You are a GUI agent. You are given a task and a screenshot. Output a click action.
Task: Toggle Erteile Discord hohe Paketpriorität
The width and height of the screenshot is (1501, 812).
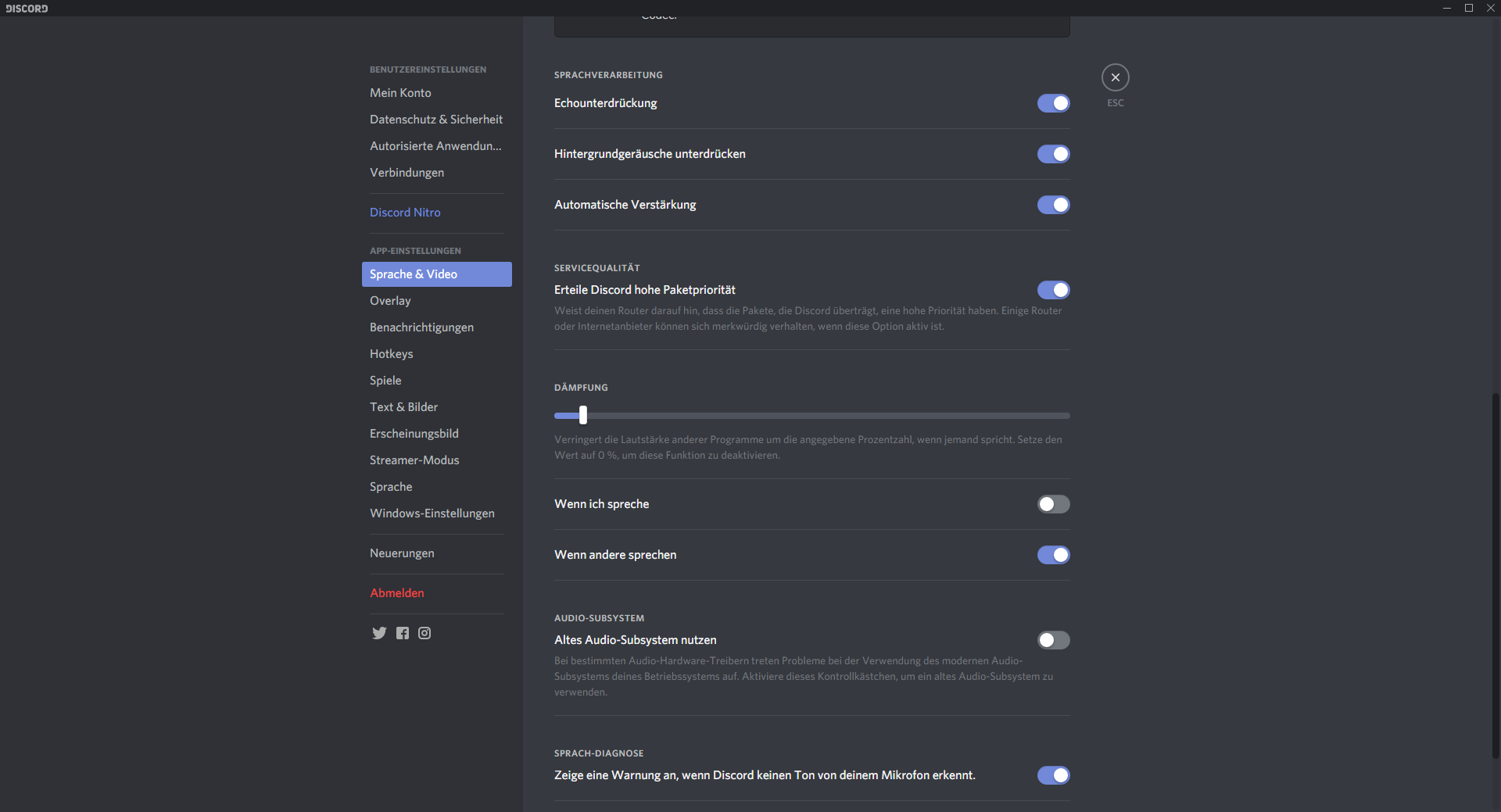pyautogui.click(x=1053, y=290)
